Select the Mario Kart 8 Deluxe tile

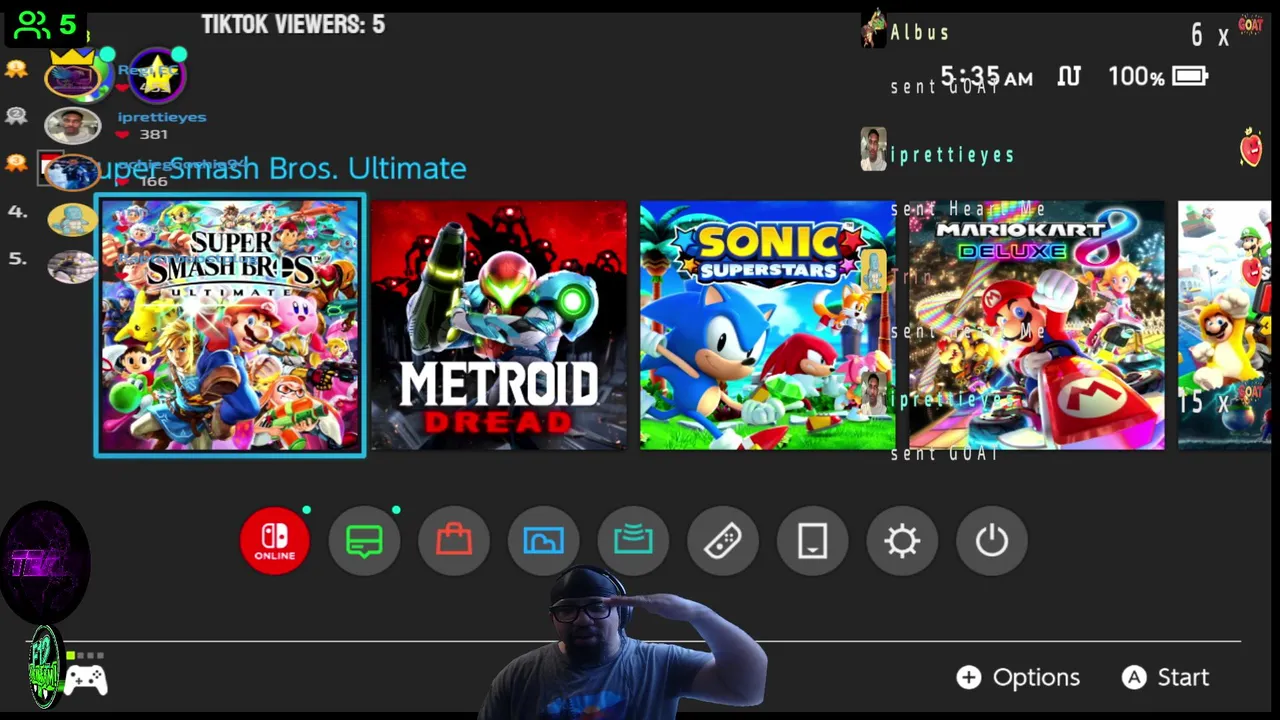[x=1037, y=325]
